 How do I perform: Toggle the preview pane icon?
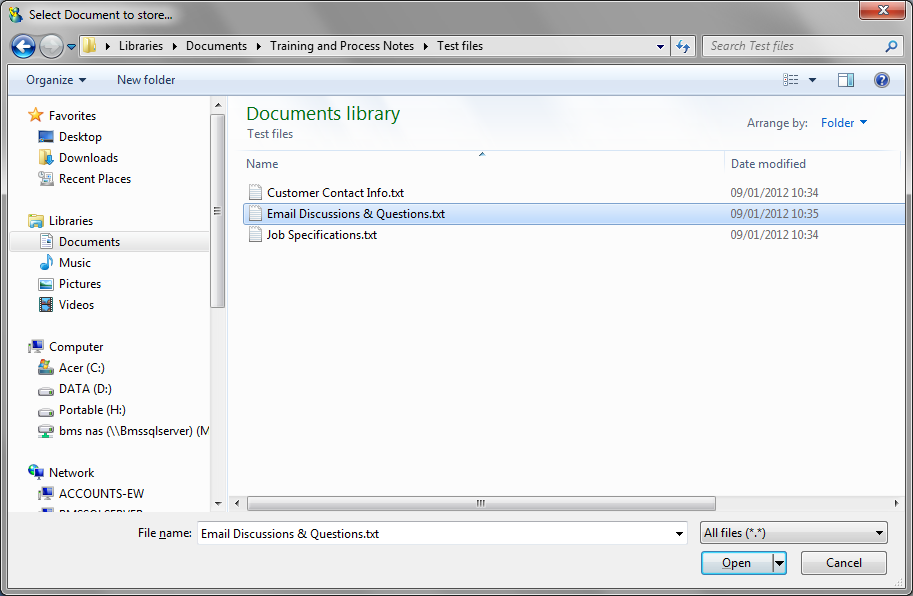[845, 80]
